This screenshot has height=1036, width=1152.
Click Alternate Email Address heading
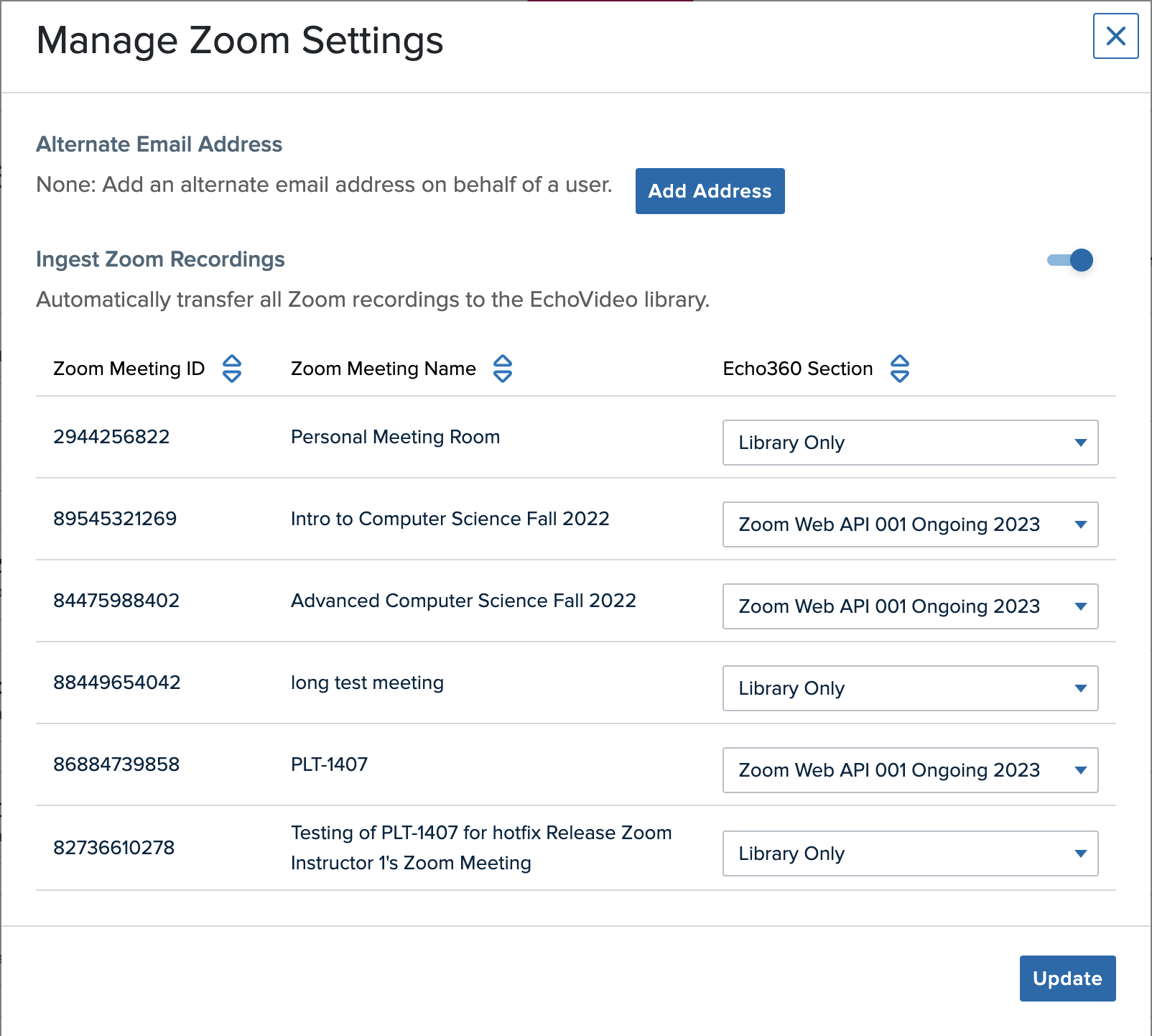(159, 144)
